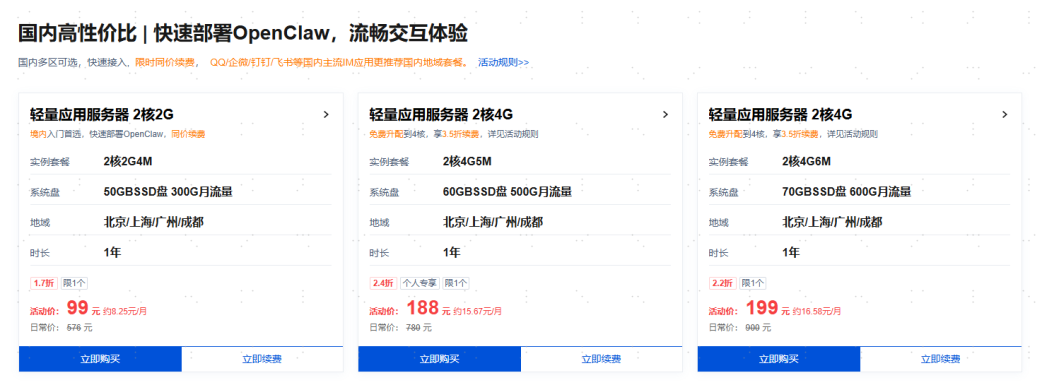The image size is (1042, 385).
Task: Select the 2核2G4M instance package text
Action: 128,162
